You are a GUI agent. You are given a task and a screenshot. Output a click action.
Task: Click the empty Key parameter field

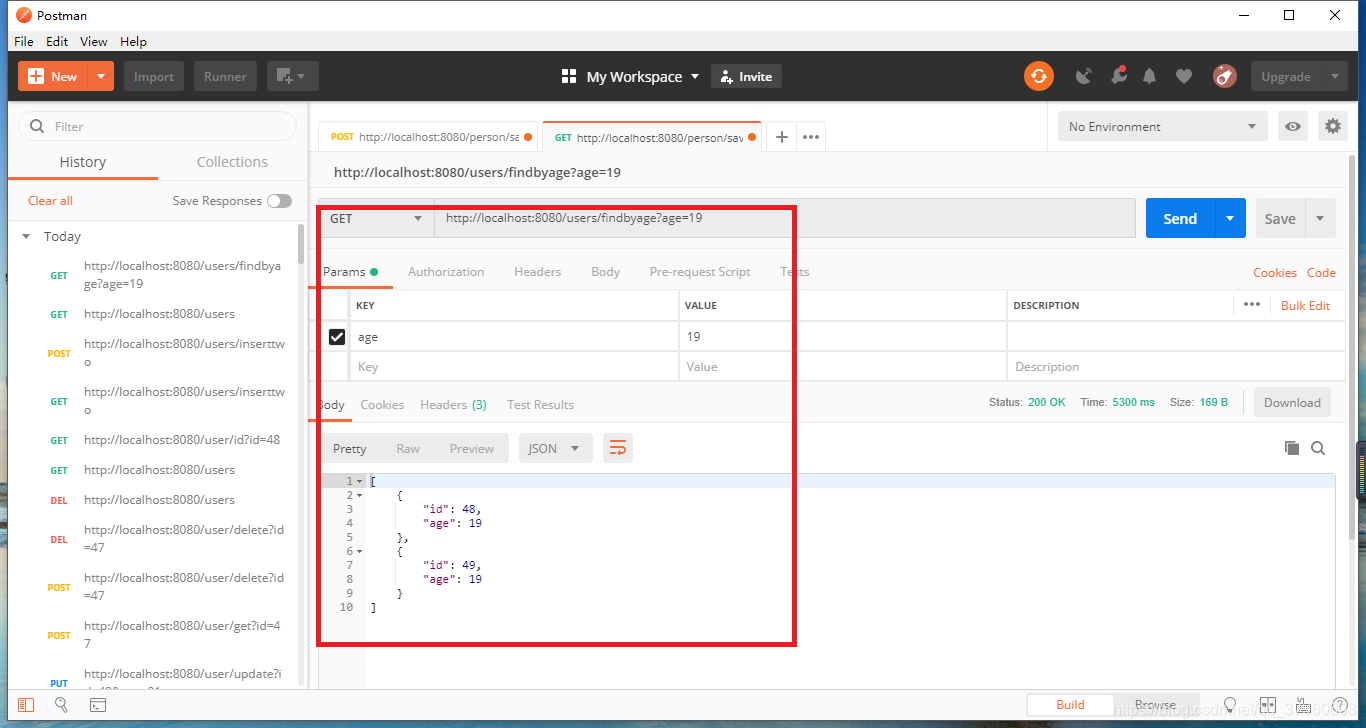pos(514,367)
